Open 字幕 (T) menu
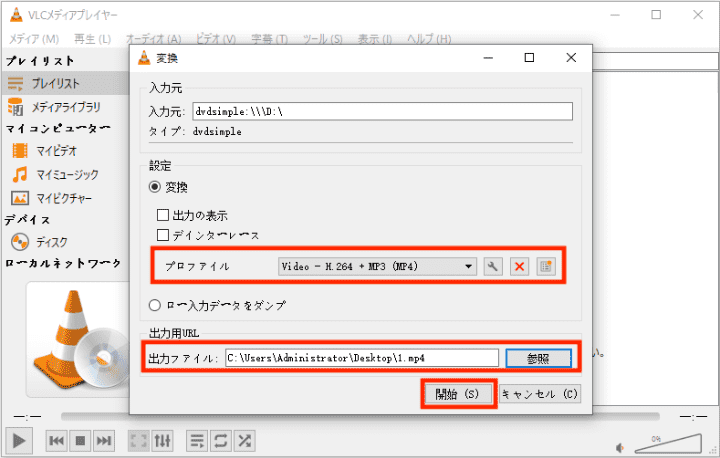Image resolution: width=720 pixels, height=458 pixels. (269, 39)
